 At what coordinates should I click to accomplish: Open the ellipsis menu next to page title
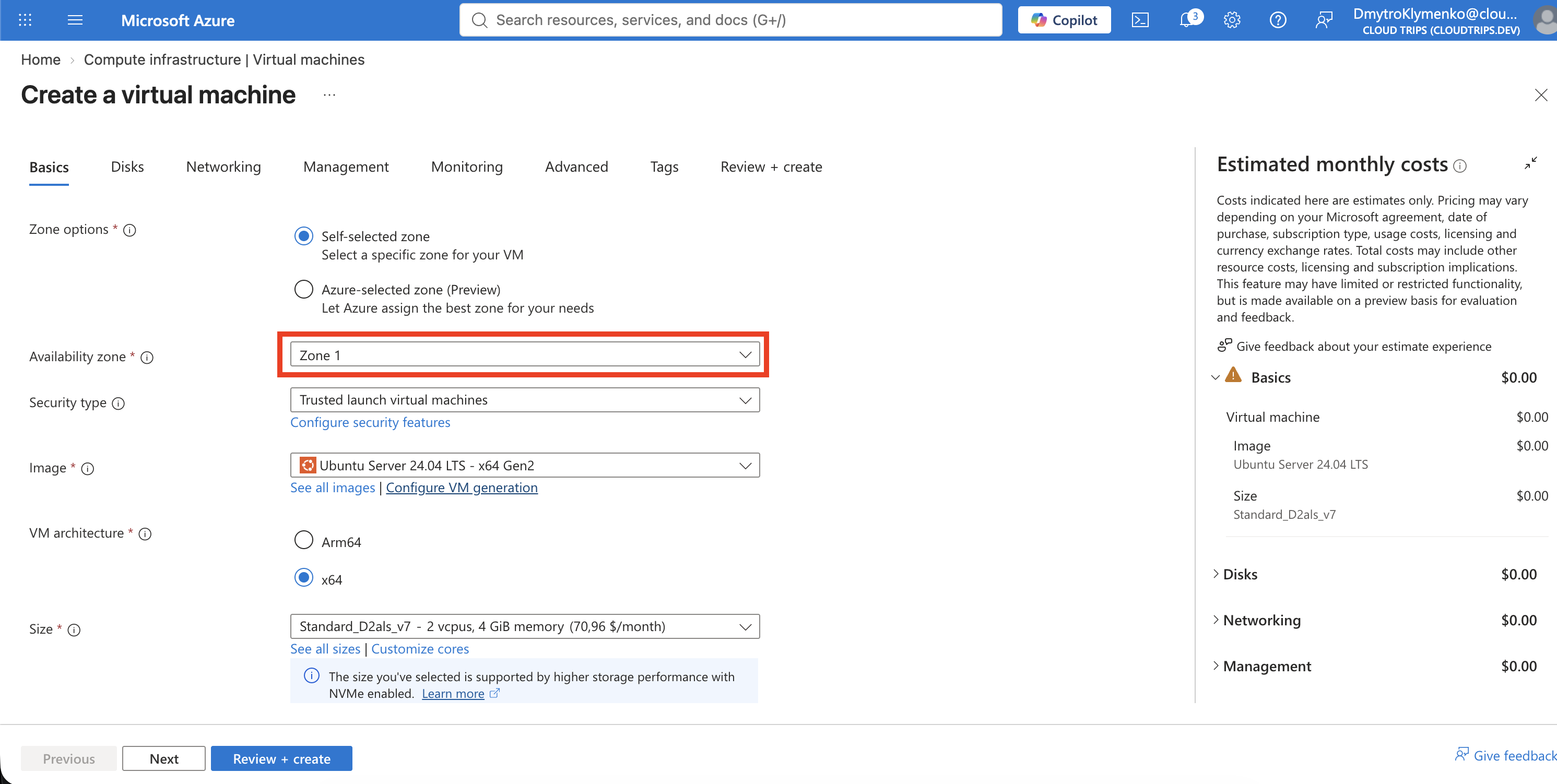pyautogui.click(x=329, y=95)
